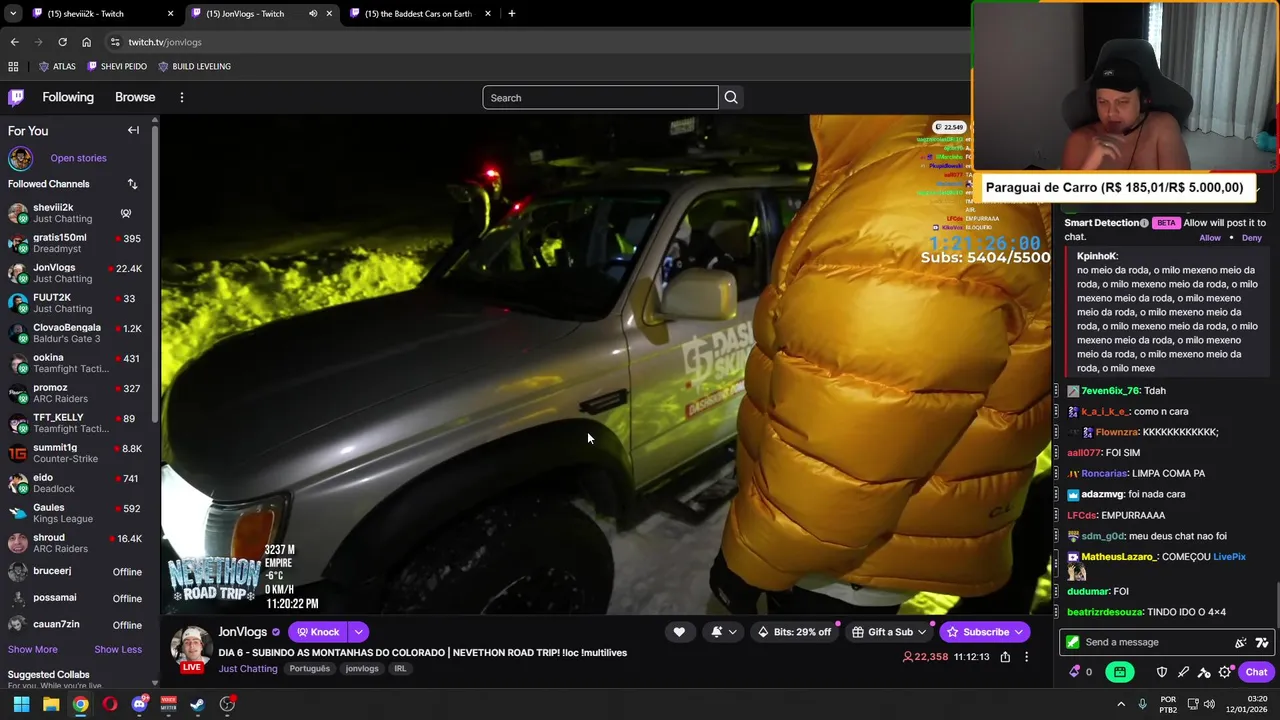
Task: Open the site info icon in address bar
Action: pyautogui.click(x=115, y=42)
